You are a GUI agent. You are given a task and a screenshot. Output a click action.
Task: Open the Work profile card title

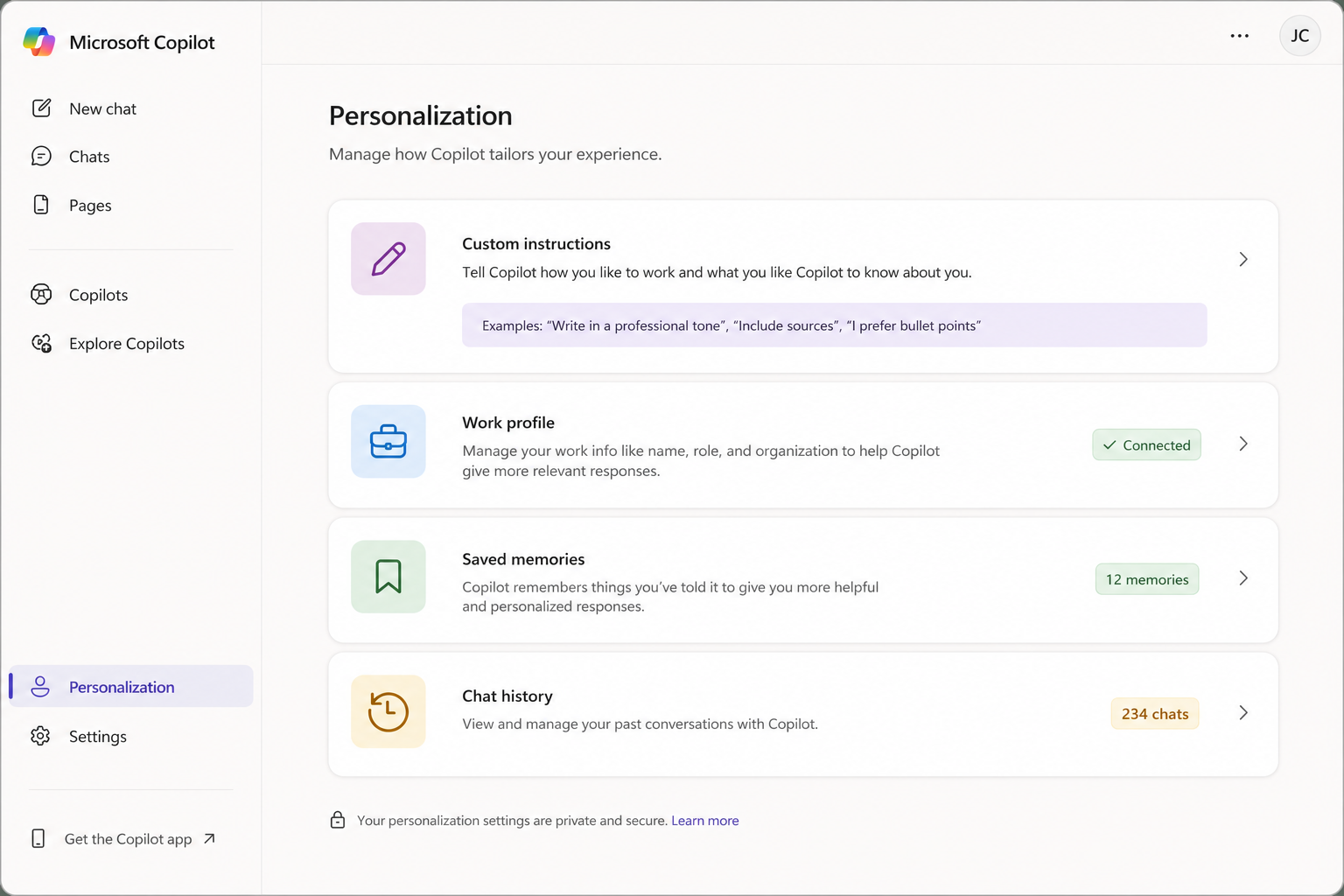(508, 423)
